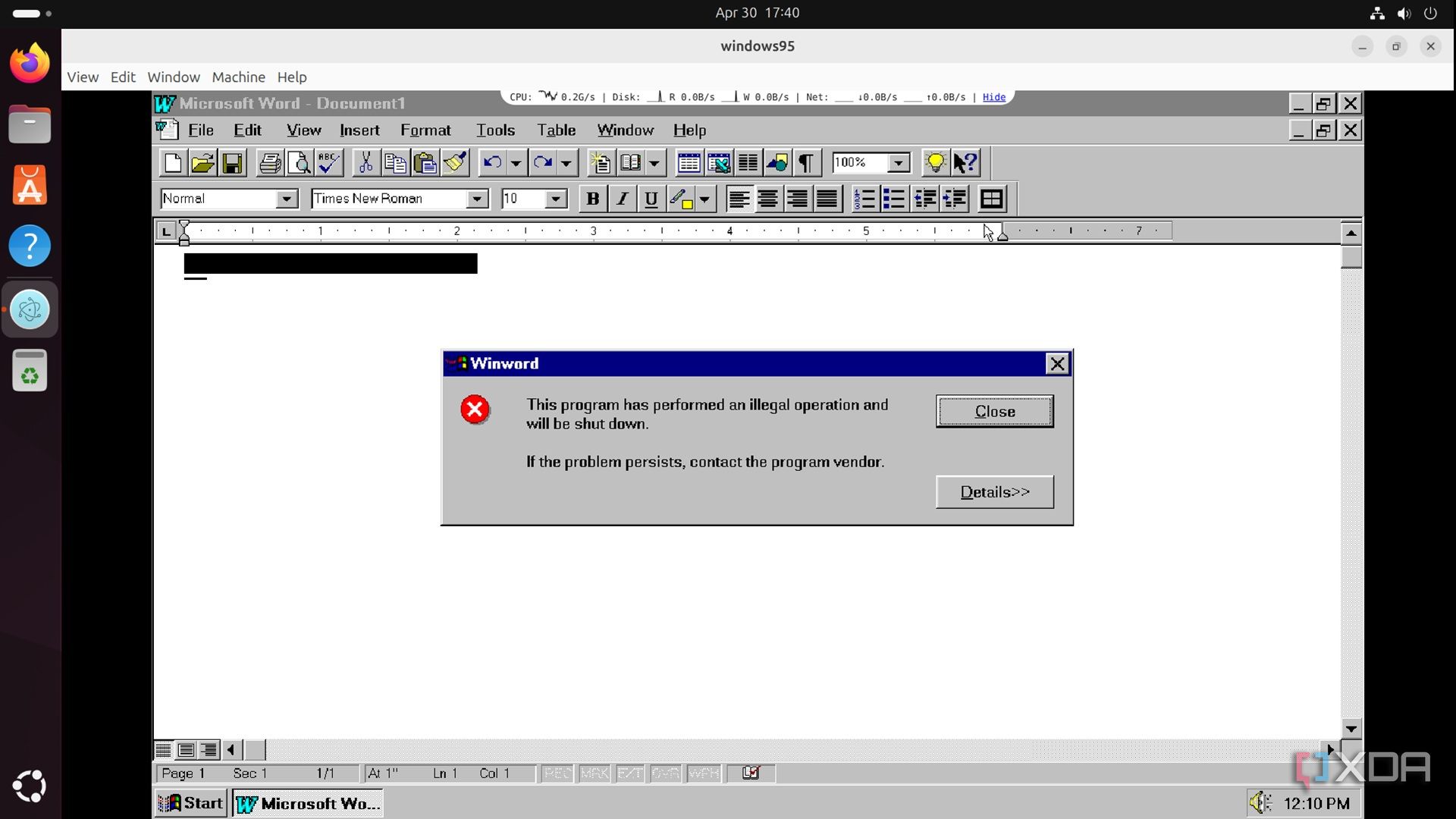Expand the Undo history arrow
The height and width of the screenshot is (819, 1456).
pyautogui.click(x=516, y=163)
